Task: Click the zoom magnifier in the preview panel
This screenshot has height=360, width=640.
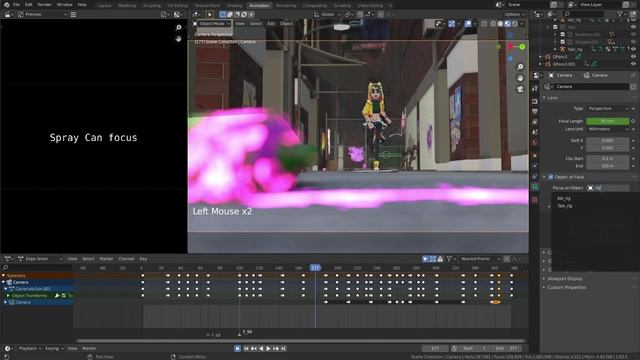Action: tap(178, 28)
